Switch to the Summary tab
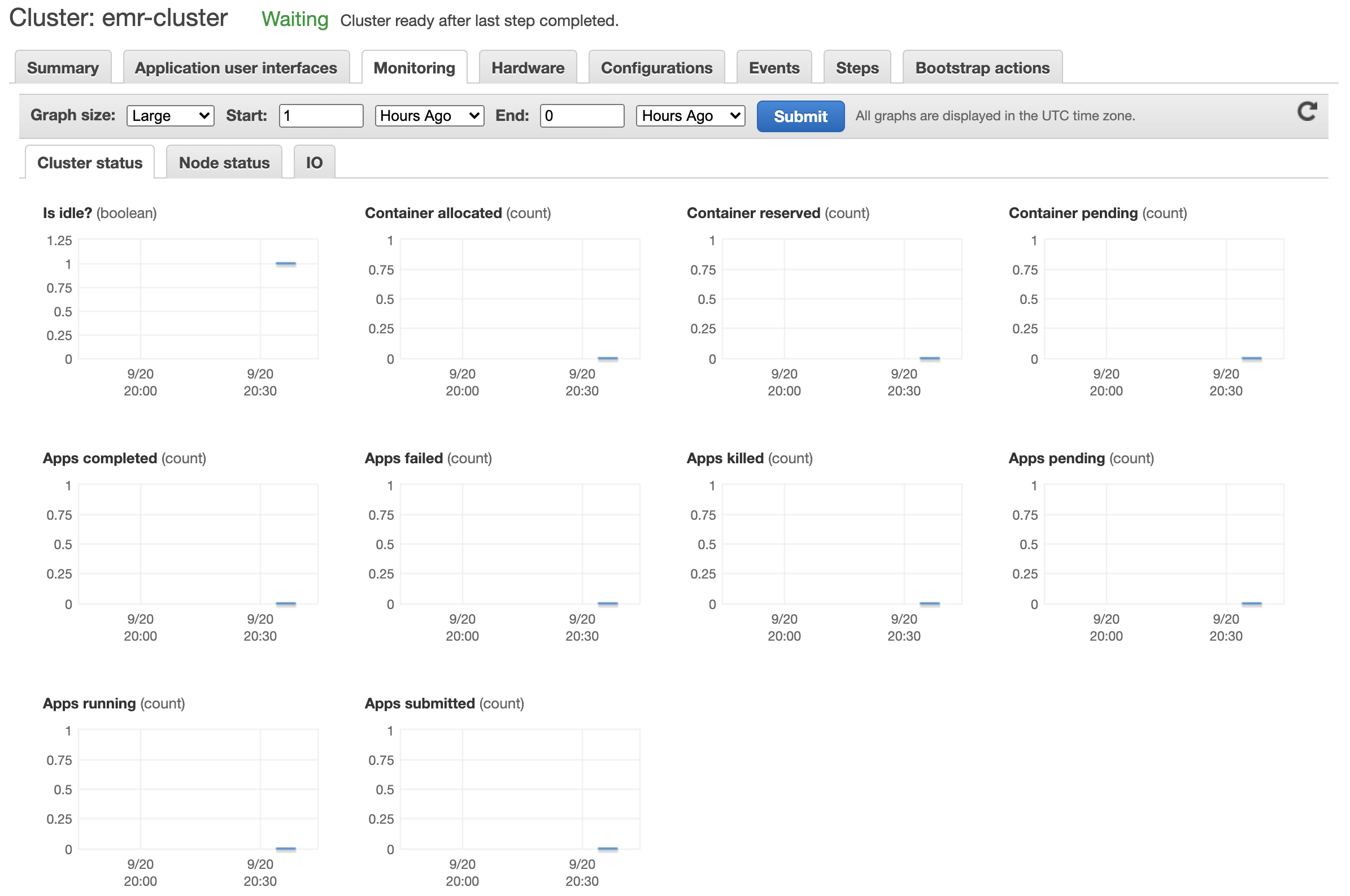The width and height of the screenshot is (1350, 896). 63,68
